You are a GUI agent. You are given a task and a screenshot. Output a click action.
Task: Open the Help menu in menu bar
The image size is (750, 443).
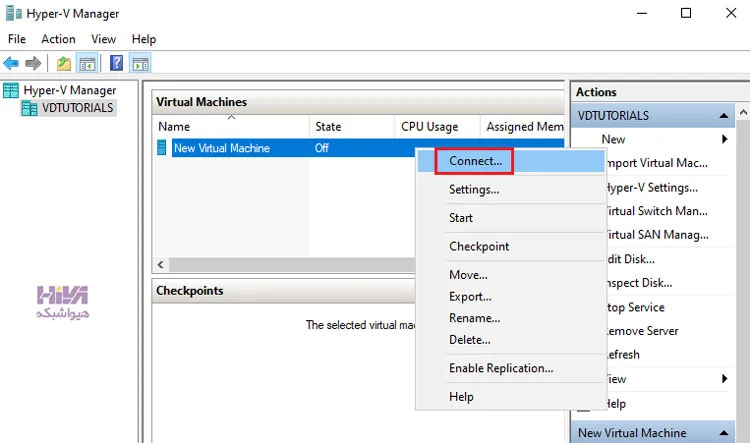(144, 39)
